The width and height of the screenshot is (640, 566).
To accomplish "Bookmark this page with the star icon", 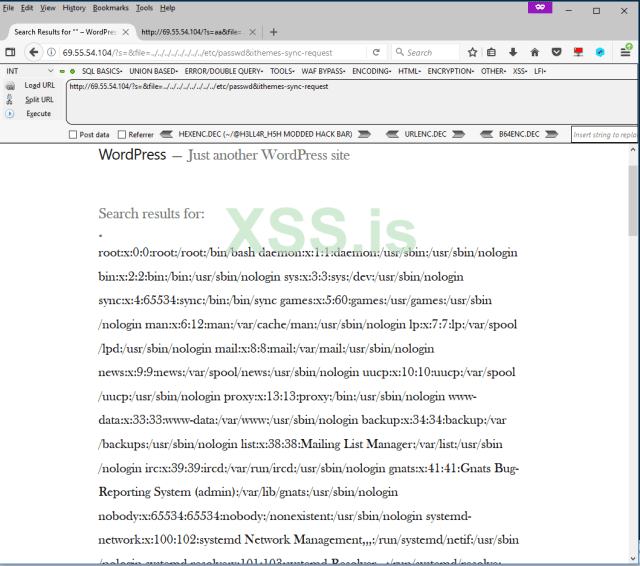I will click(472, 52).
